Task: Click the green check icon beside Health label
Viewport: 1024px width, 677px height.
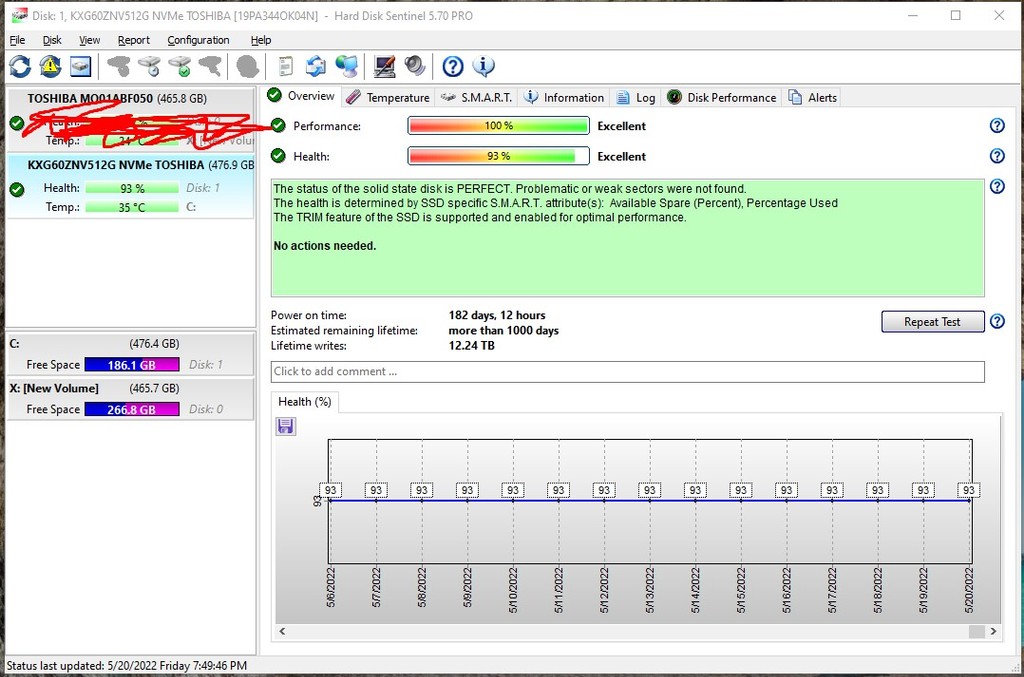Action: pyautogui.click(x=278, y=155)
